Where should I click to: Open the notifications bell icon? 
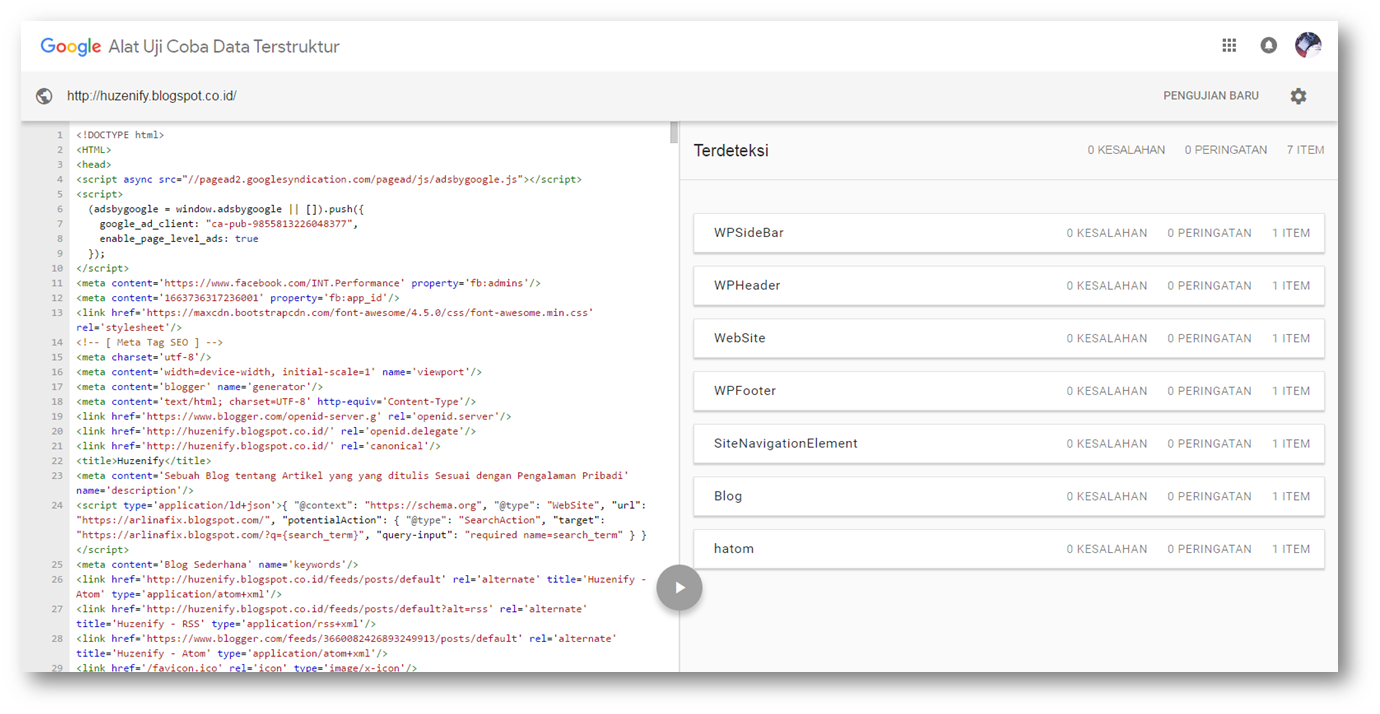[x=1268, y=45]
